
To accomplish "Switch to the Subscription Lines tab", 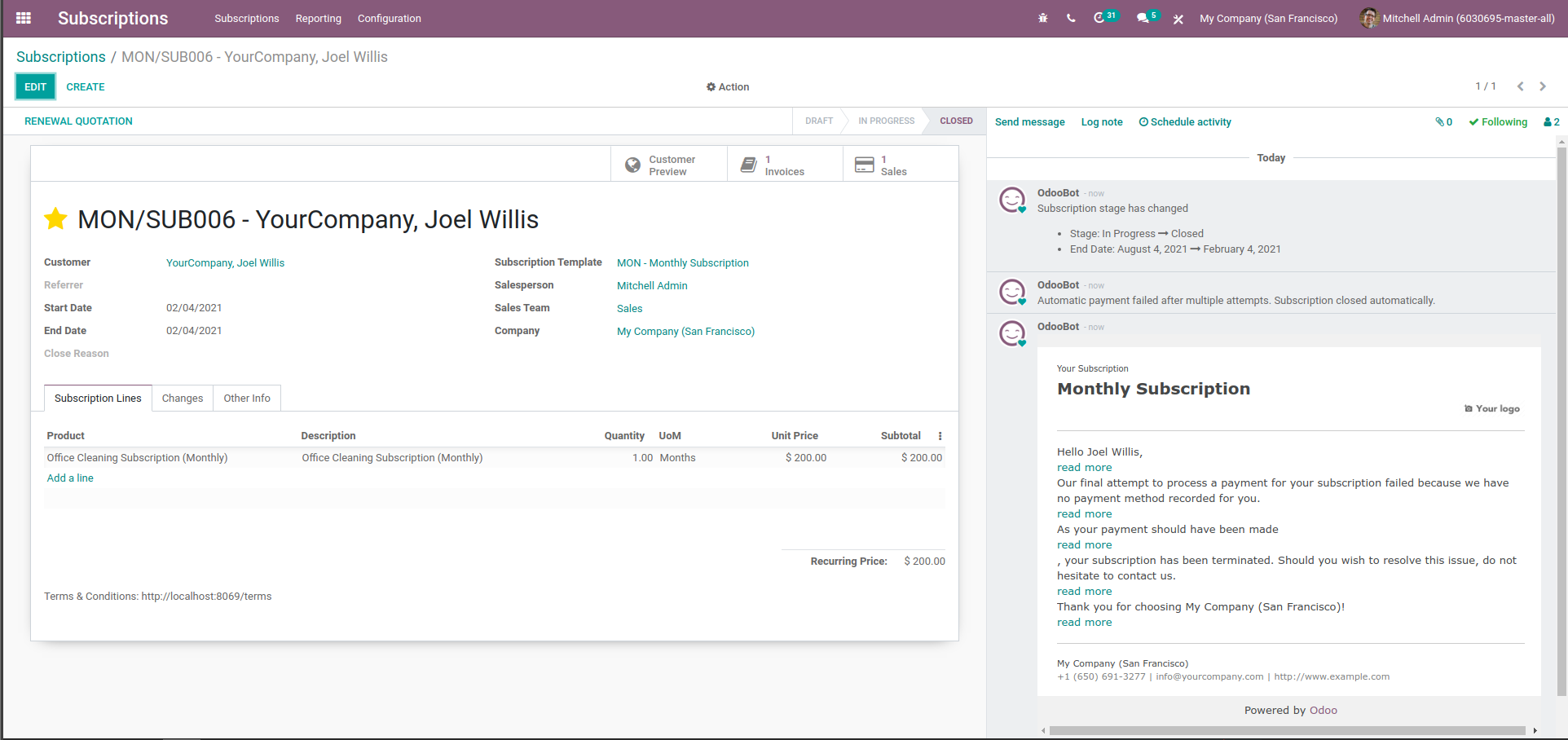I will coord(98,399).
